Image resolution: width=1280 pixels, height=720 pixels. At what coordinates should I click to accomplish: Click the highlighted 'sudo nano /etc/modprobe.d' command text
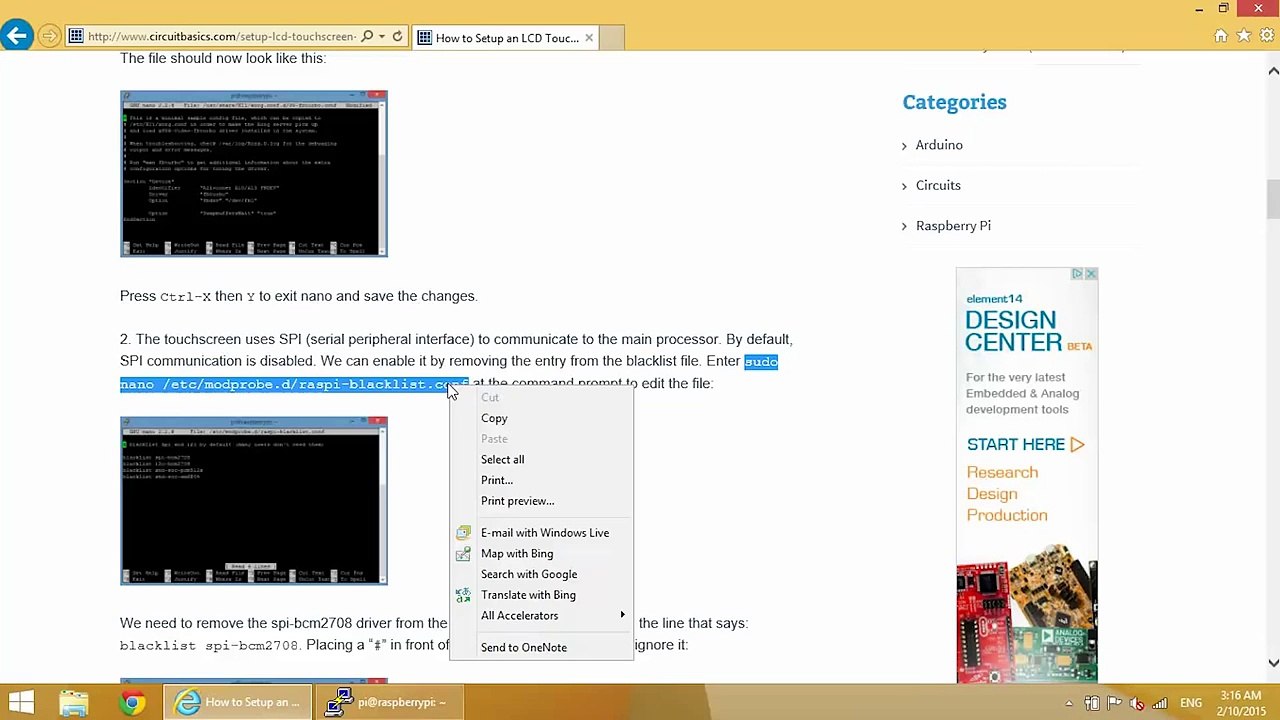pyautogui.click(x=294, y=384)
